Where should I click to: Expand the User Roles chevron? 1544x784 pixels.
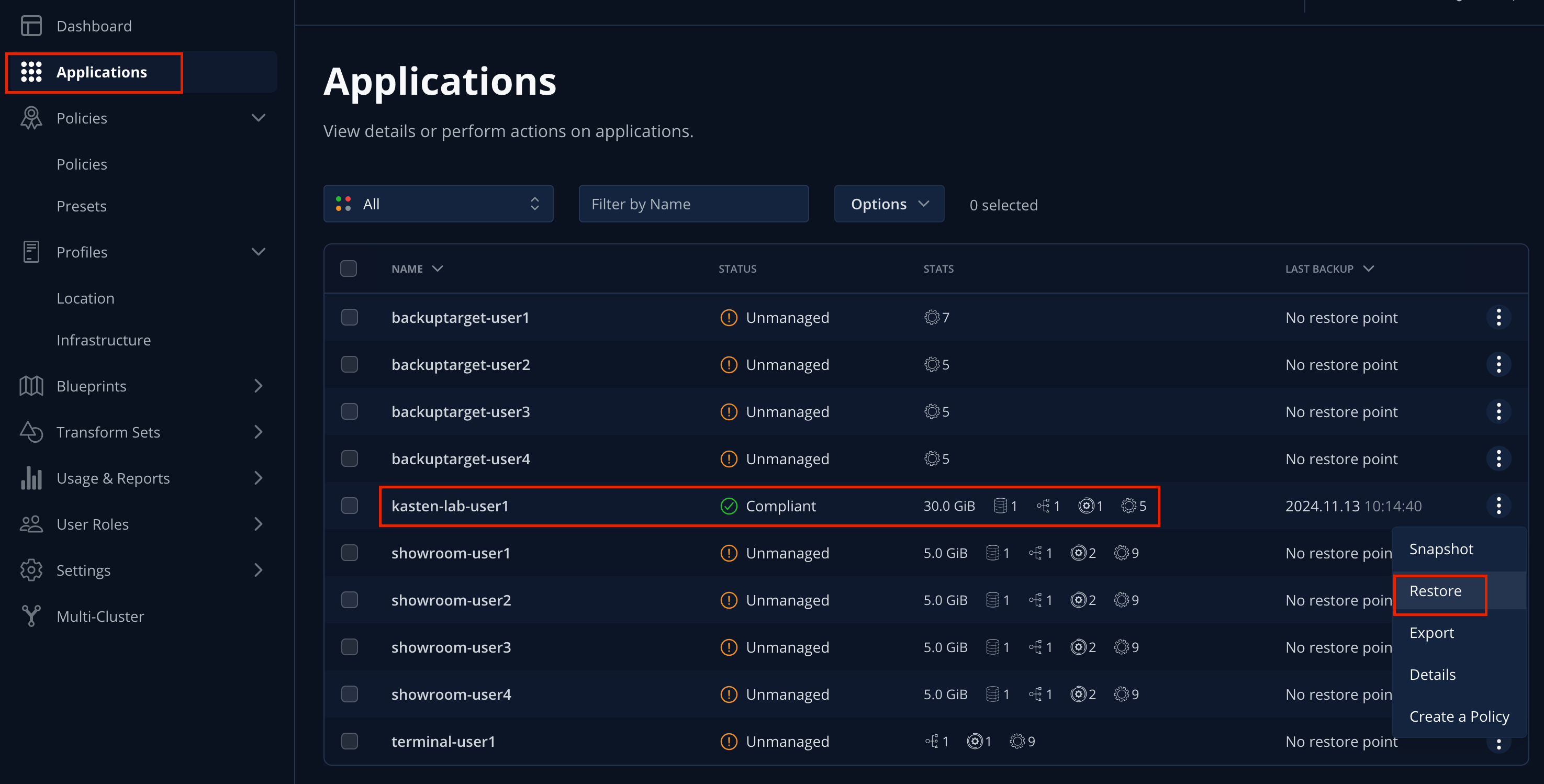[259, 524]
